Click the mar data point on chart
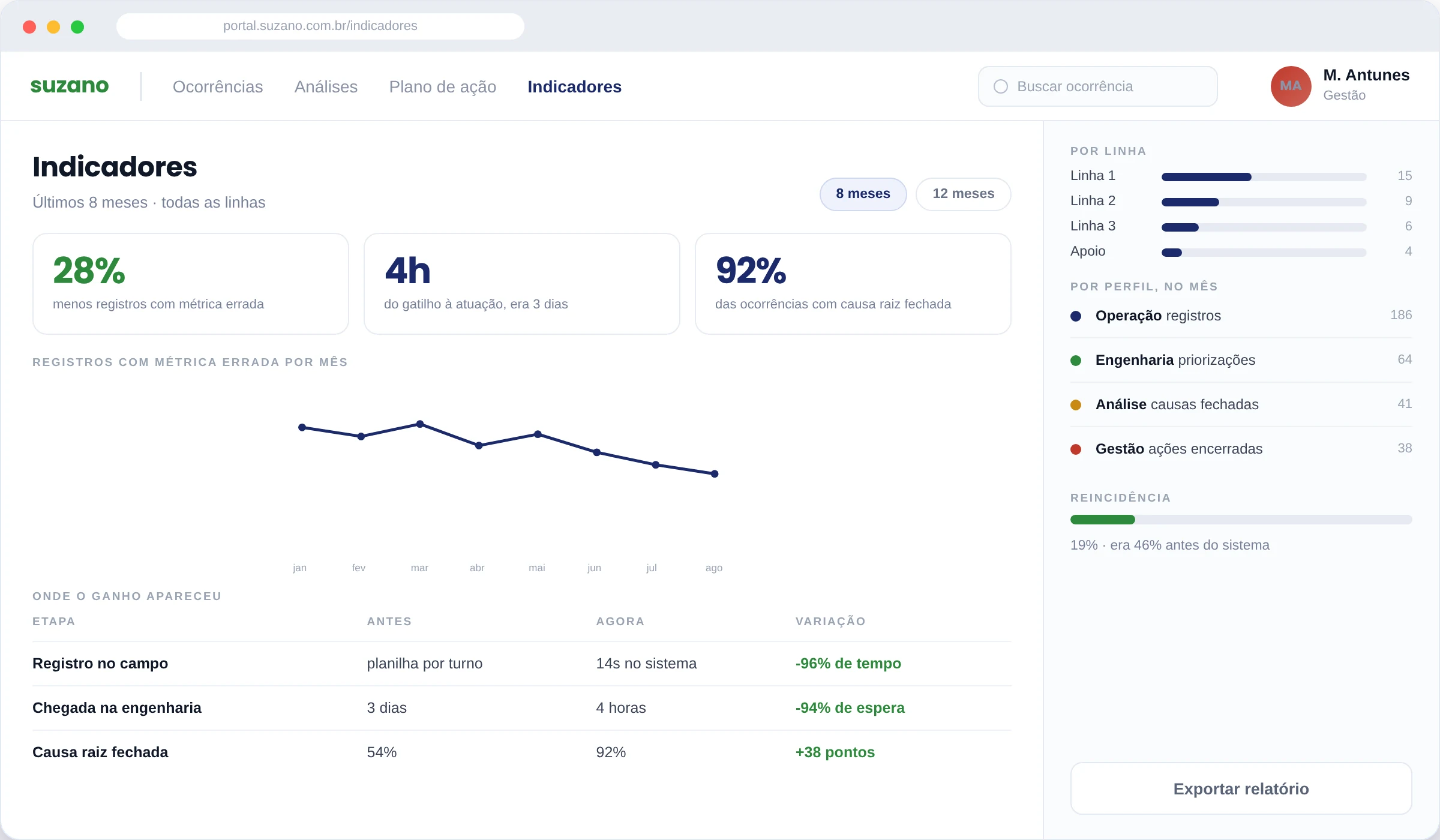The image size is (1440, 840). 420,424
